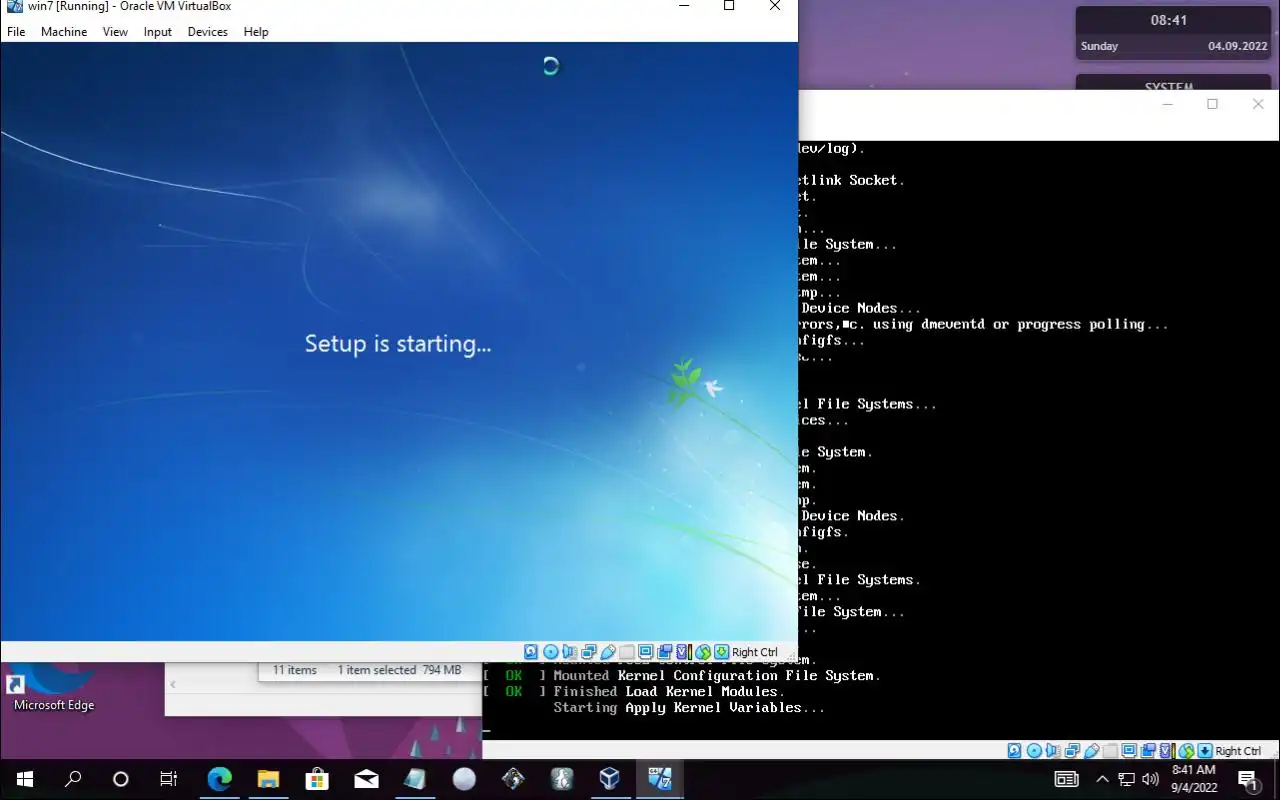Click recording icon in Linux VM status bar

point(1148,751)
